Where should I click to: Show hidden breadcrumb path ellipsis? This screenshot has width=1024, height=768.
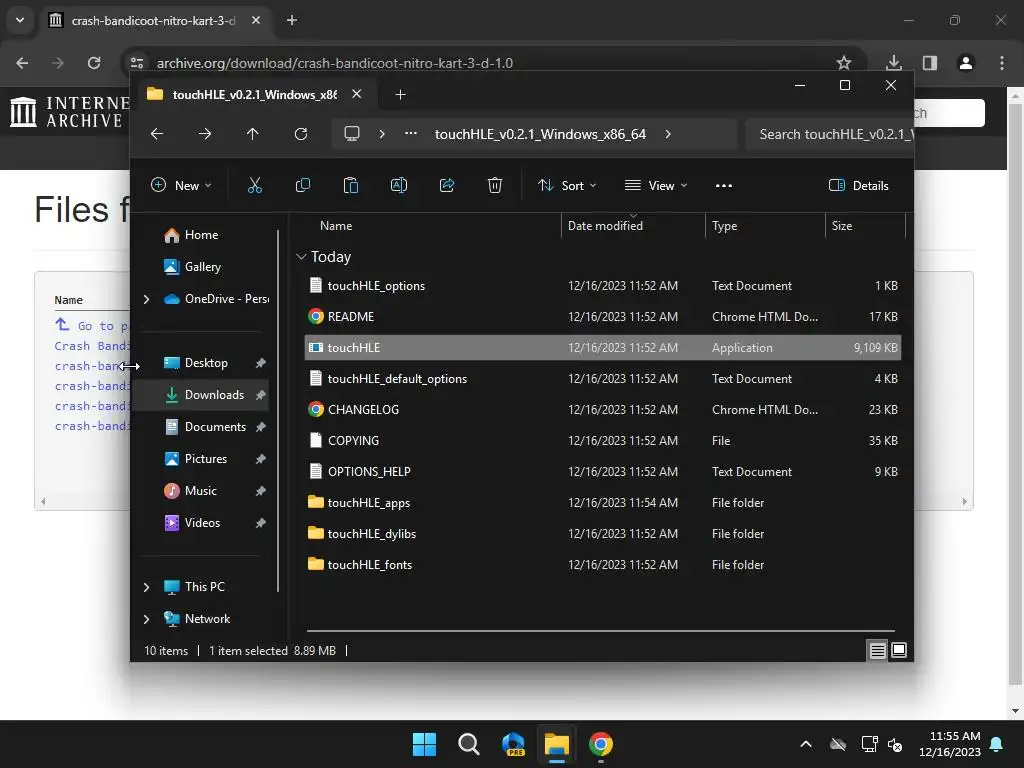tap(411, 133)
